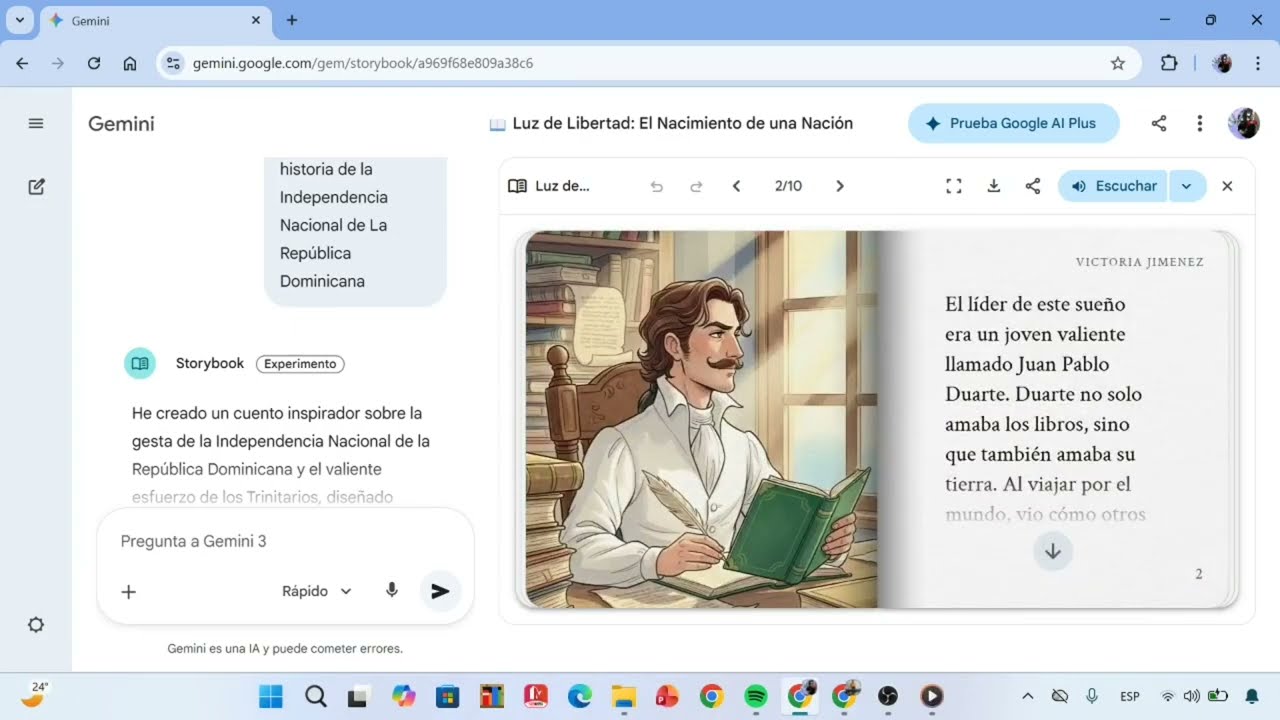This screenshot has height=720, width=1280.
Task: Click the Juan Pablo Duarte illustration
Action: (701, 419)
